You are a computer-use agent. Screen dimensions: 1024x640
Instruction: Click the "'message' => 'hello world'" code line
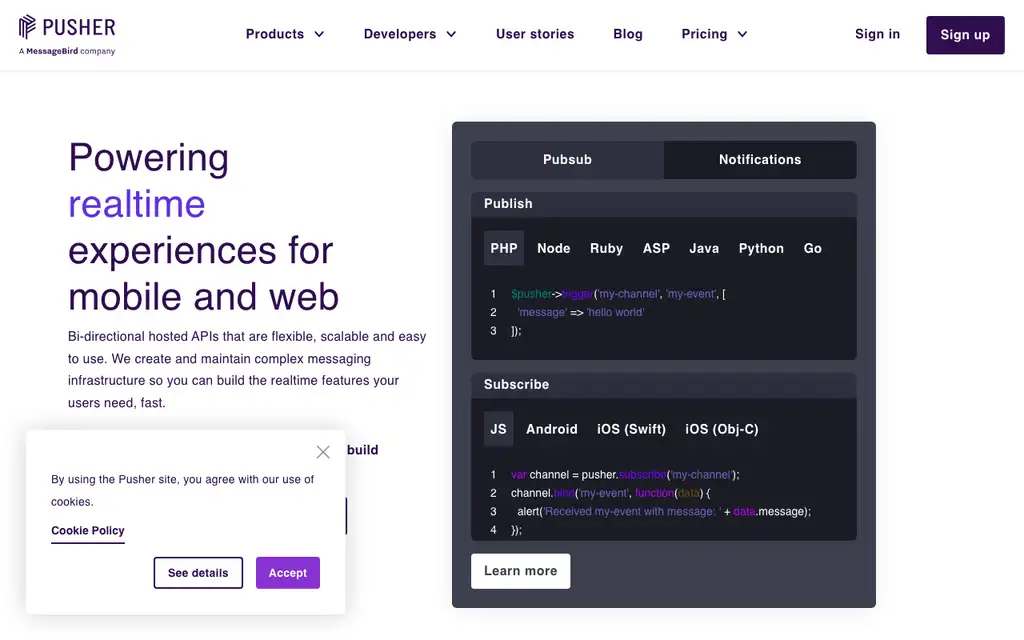[x=581, y=312]
